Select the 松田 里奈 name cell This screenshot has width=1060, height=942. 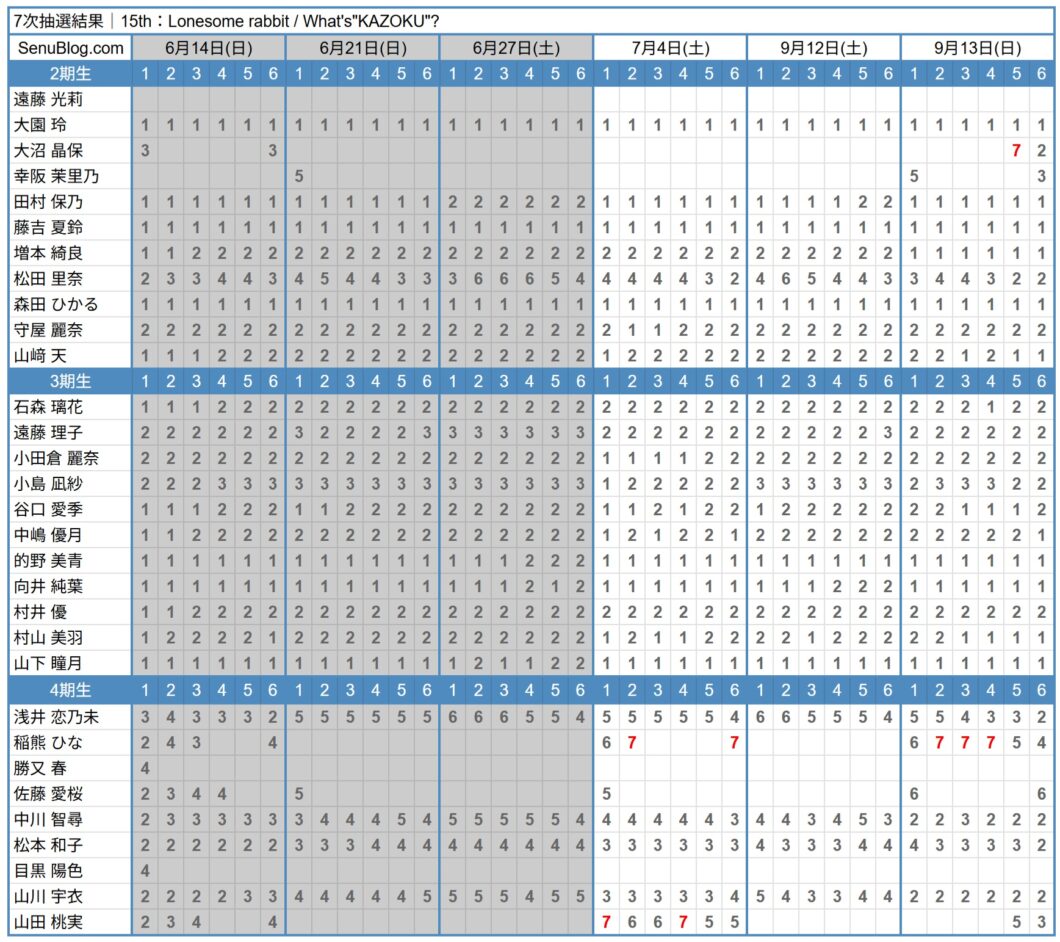coord(70,279)
